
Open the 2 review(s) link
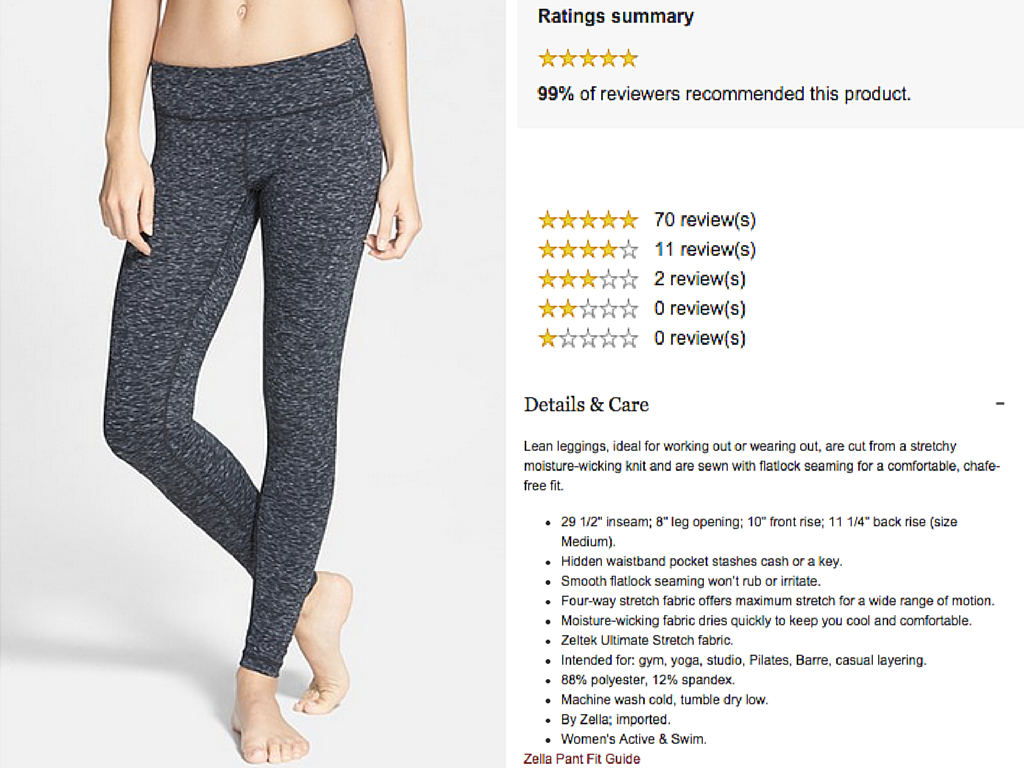tap(700, 279)
